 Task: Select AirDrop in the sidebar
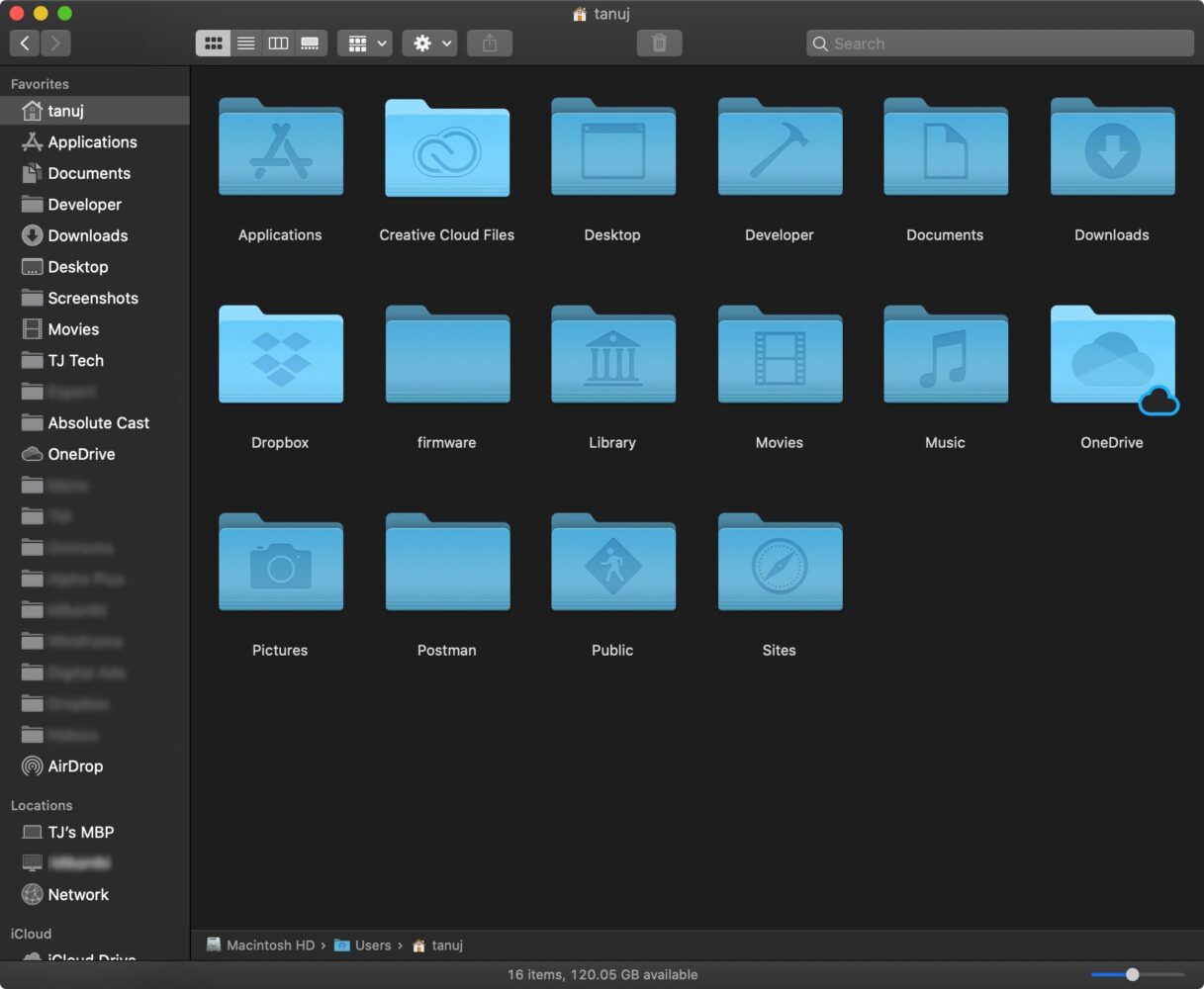point(75,766)
